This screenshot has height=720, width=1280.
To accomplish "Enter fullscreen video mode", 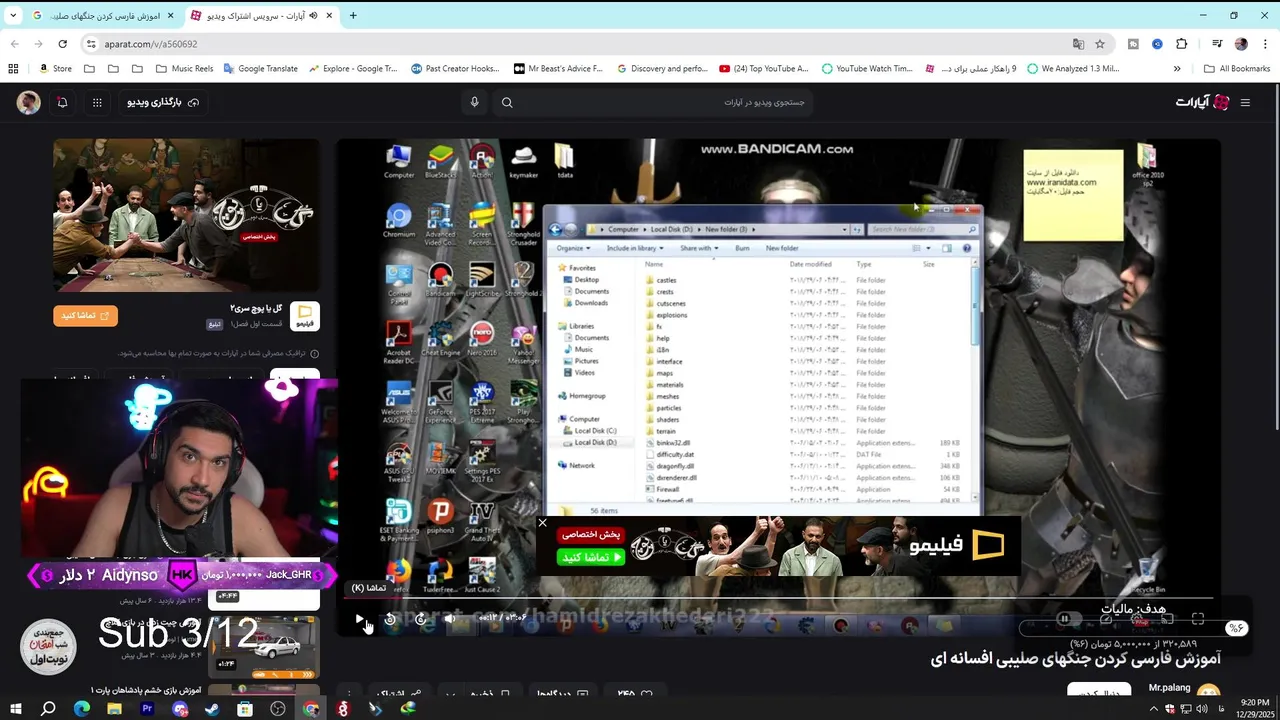I will point(1198,619).
